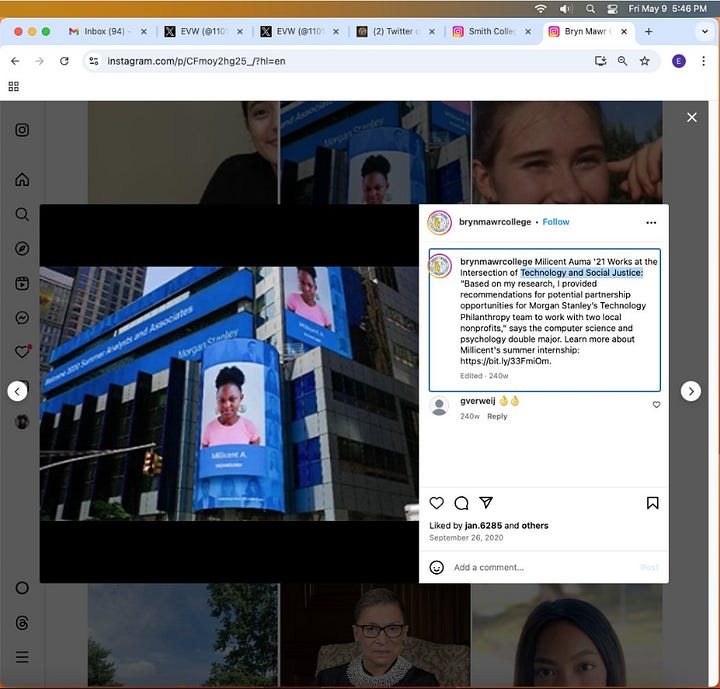
Task: Close the Smith College tab
Action: point(528,32)
